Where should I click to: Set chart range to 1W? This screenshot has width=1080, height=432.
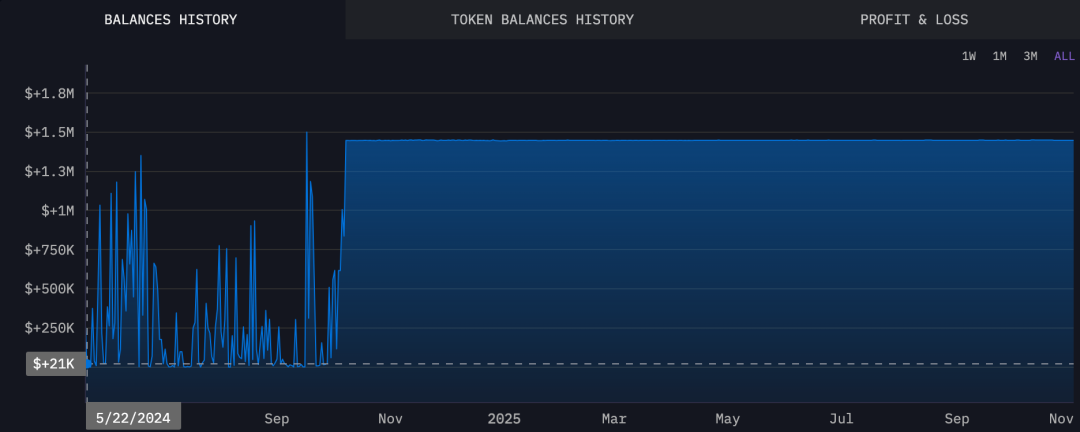pyautogui.click(x=969, y=56)
